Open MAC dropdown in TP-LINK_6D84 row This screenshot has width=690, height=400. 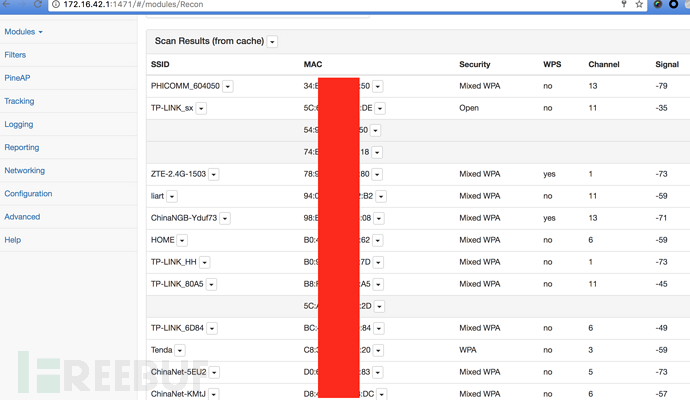pyautogui.click(x=378, y=328)
